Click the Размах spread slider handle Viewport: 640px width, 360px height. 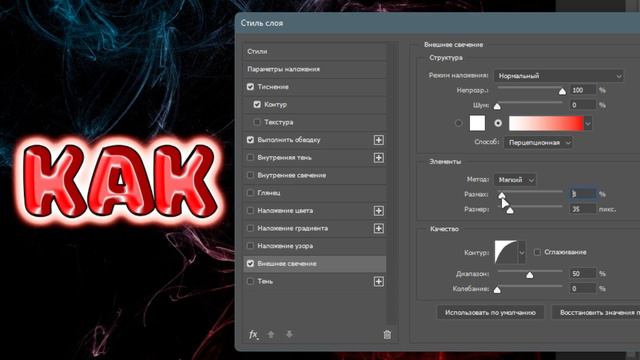(x=502, y=196)
